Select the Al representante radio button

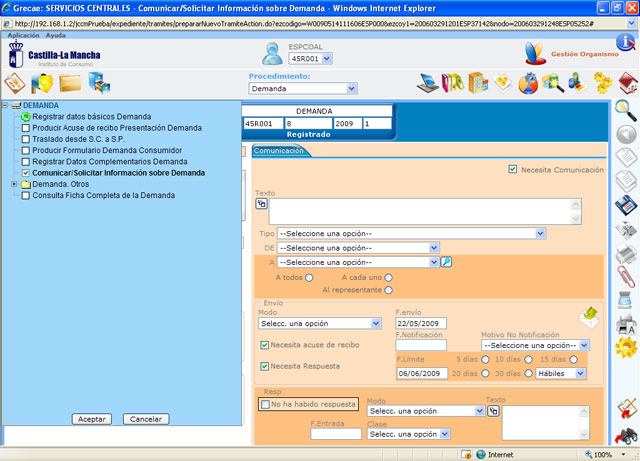pos(388,290)
